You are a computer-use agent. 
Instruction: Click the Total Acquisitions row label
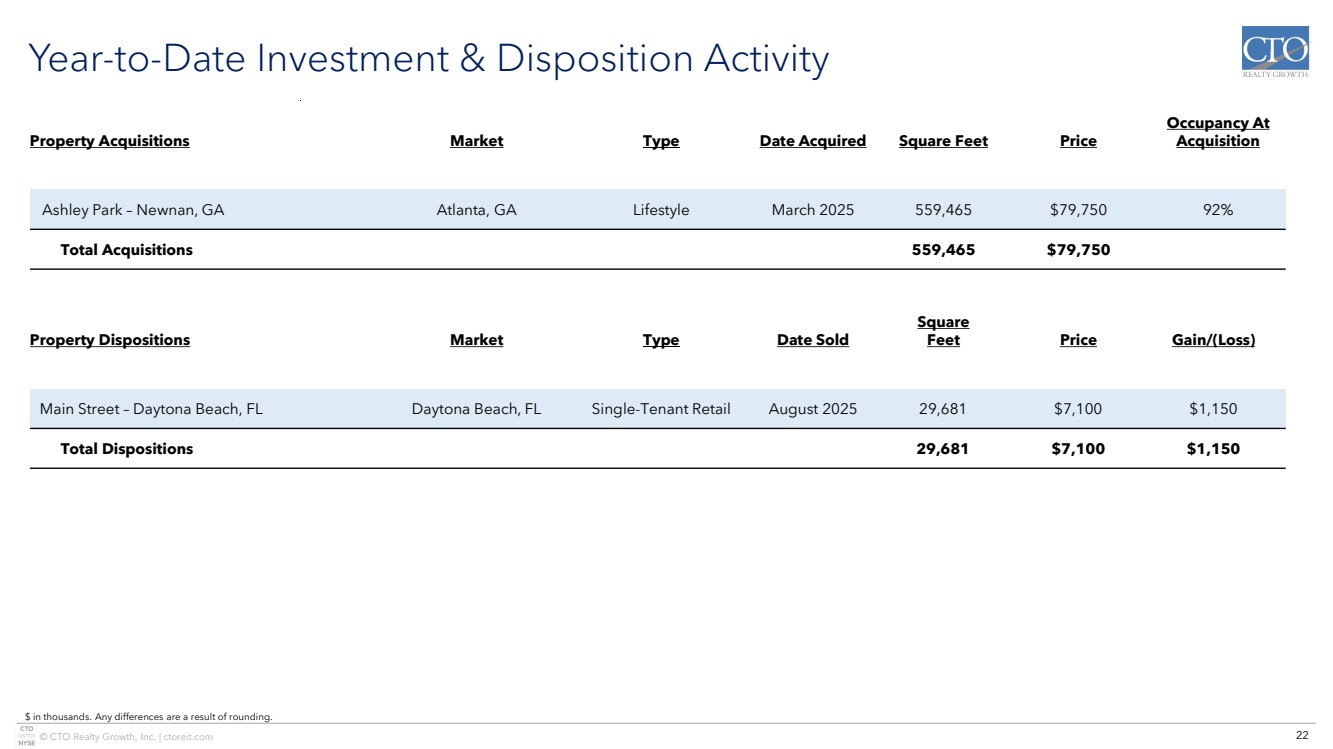[x=126, y=250]
